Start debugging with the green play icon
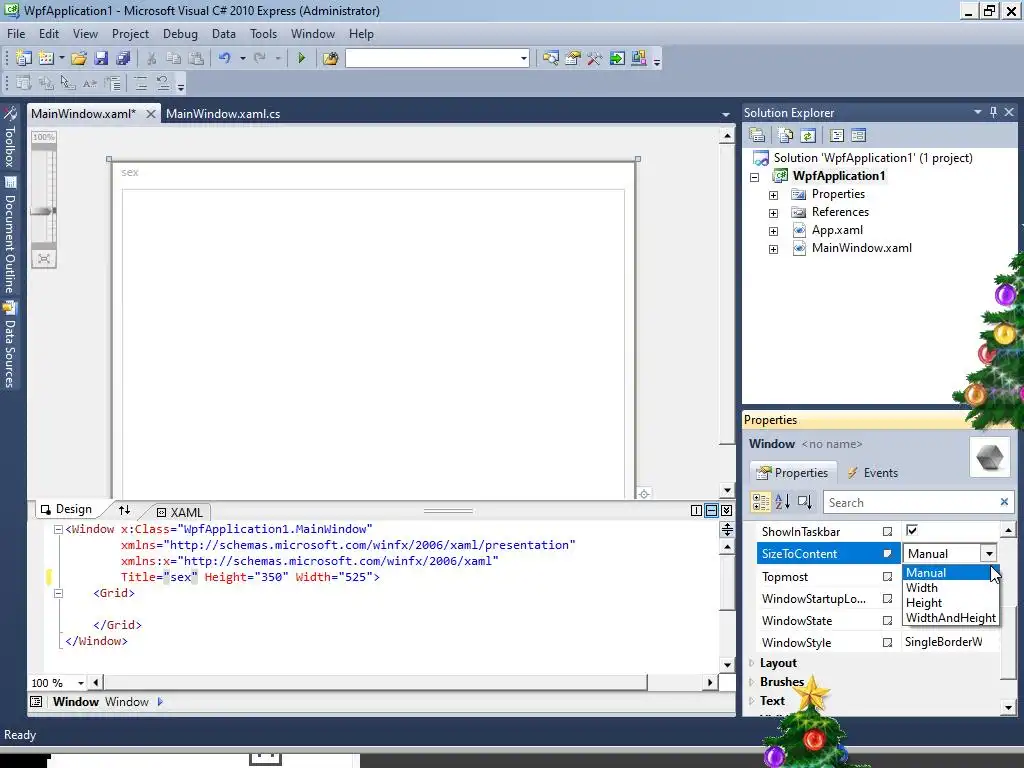The width and height of the screenshot is (1024, 768). pos(301,59)
